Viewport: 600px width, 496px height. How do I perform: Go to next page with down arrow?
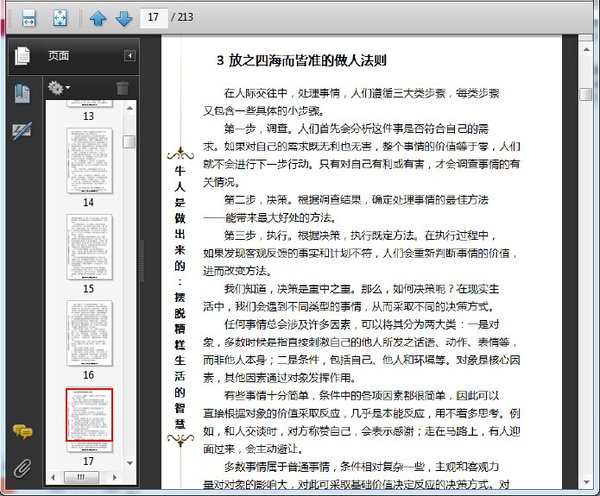coord(124,18)
